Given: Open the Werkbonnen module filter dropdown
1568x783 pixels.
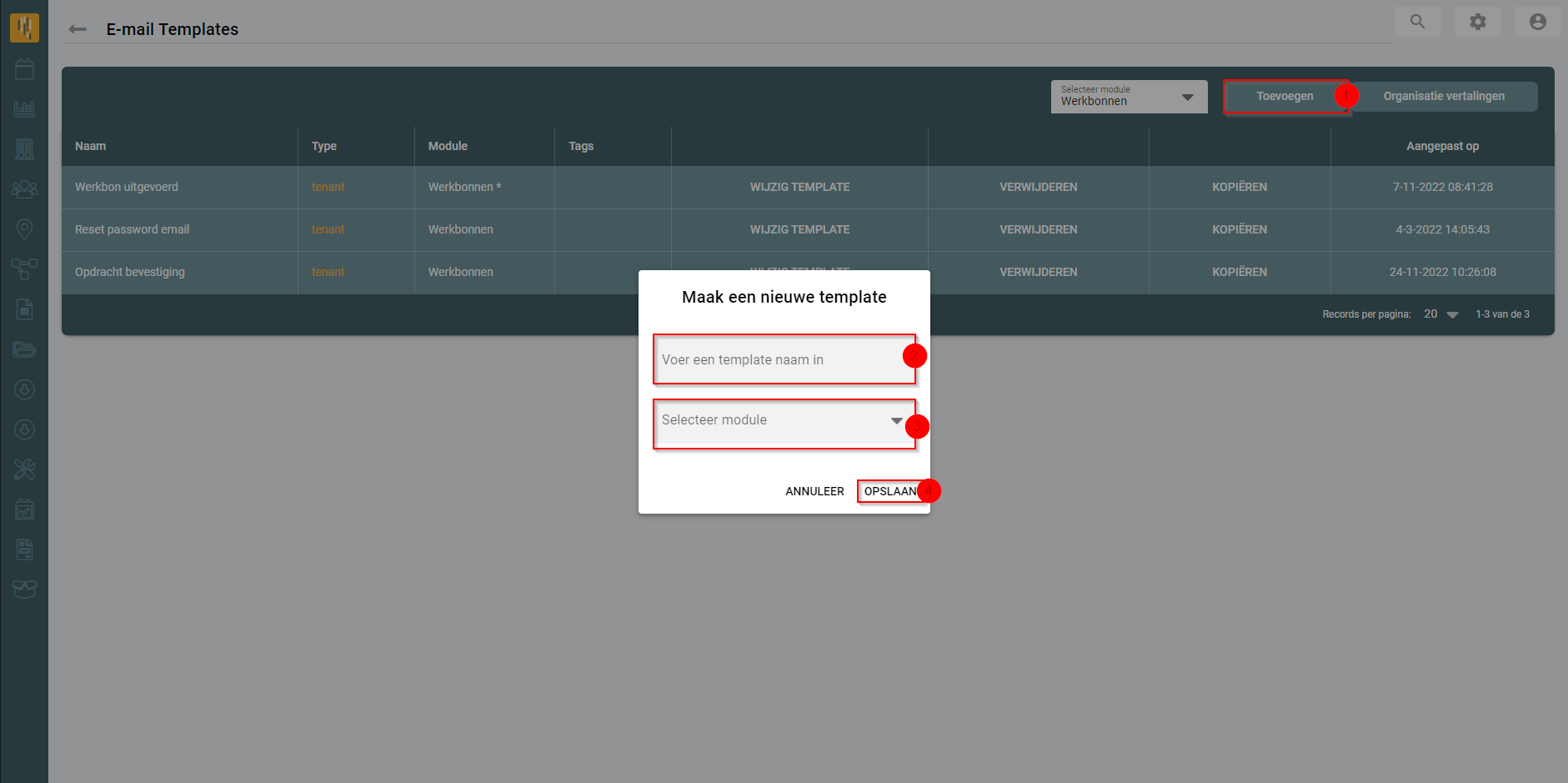Looking at the screenshot, I should (1128, 97).
